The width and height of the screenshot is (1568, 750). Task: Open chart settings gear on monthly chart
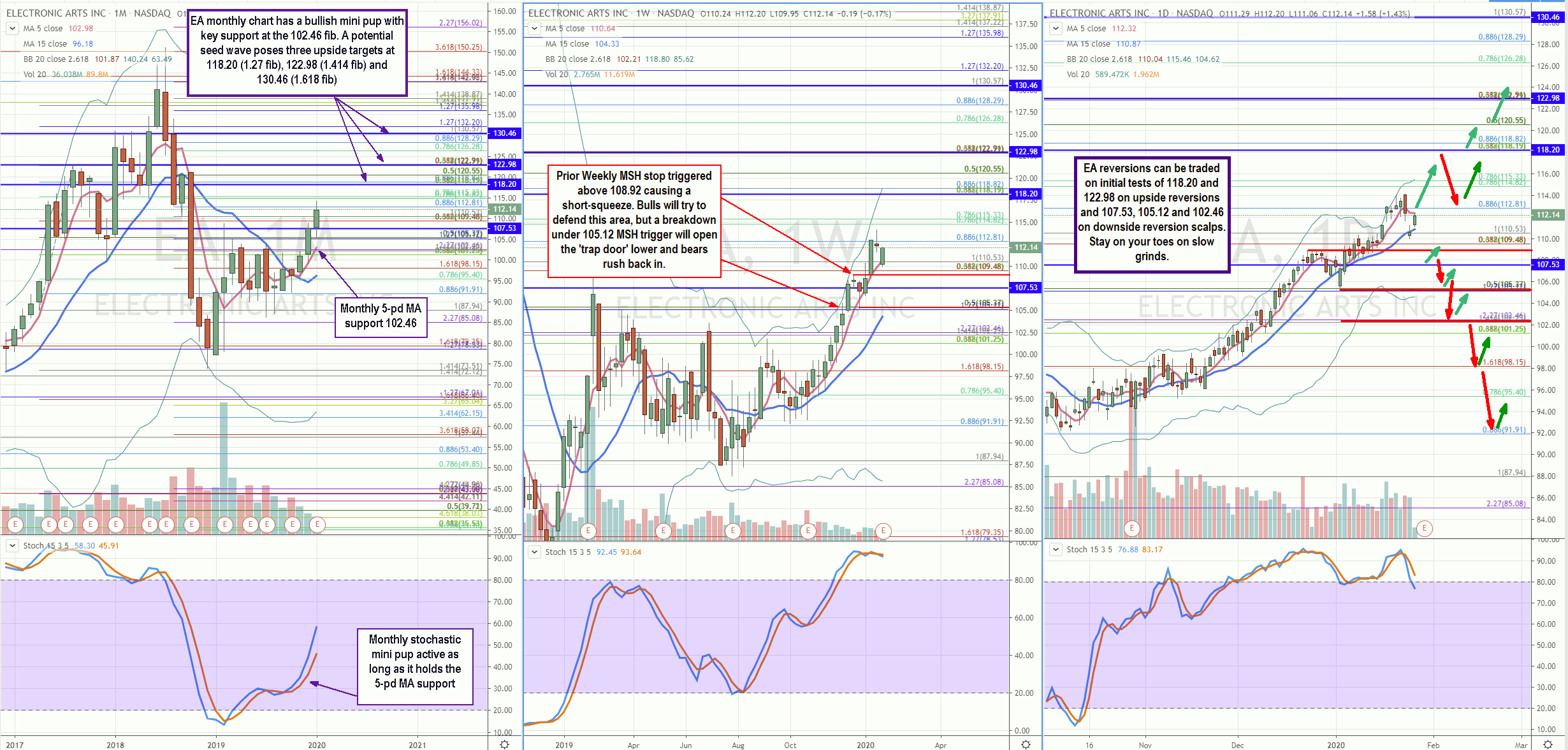click(x=504, y=744)
